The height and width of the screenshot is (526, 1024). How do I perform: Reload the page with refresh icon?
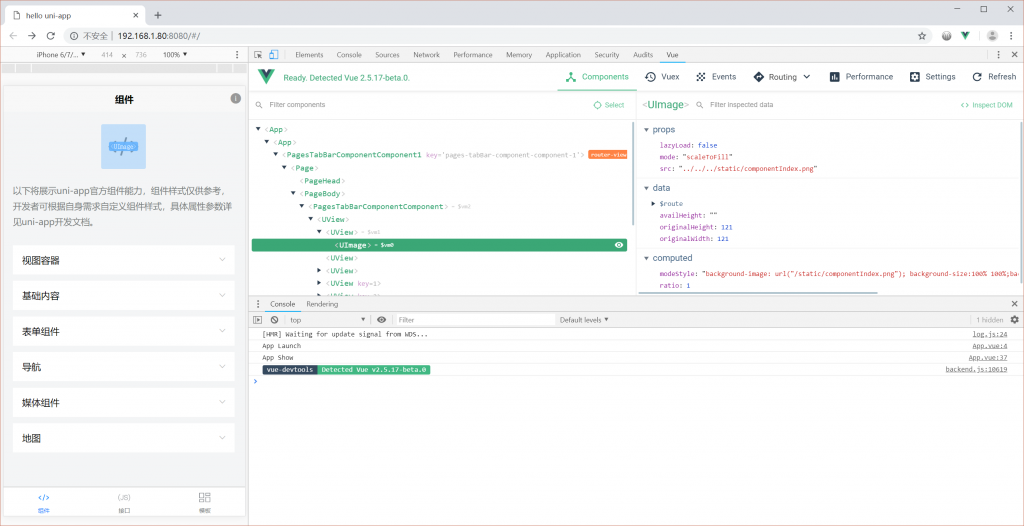point(50,36)
